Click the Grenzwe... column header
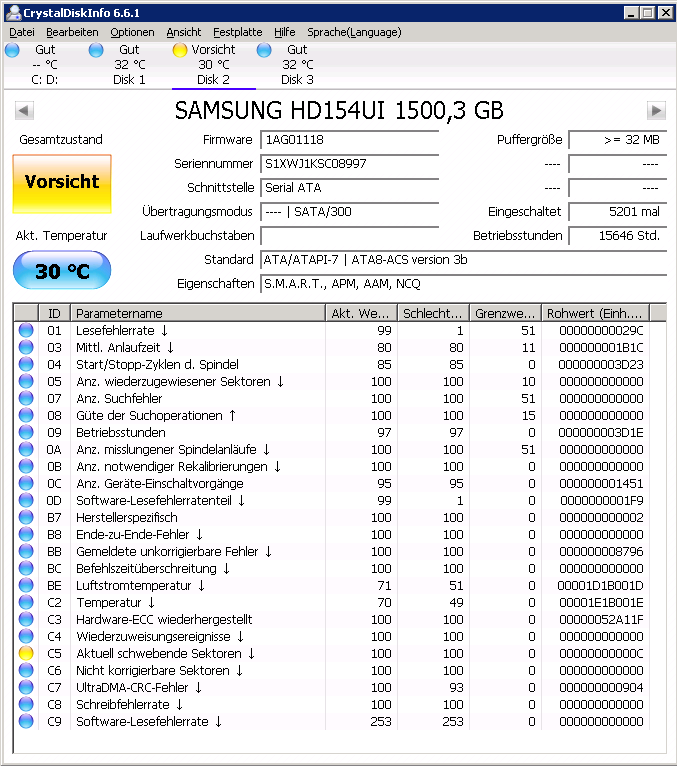The width and height of the screenshot is (677, 766). coord(505,313)
